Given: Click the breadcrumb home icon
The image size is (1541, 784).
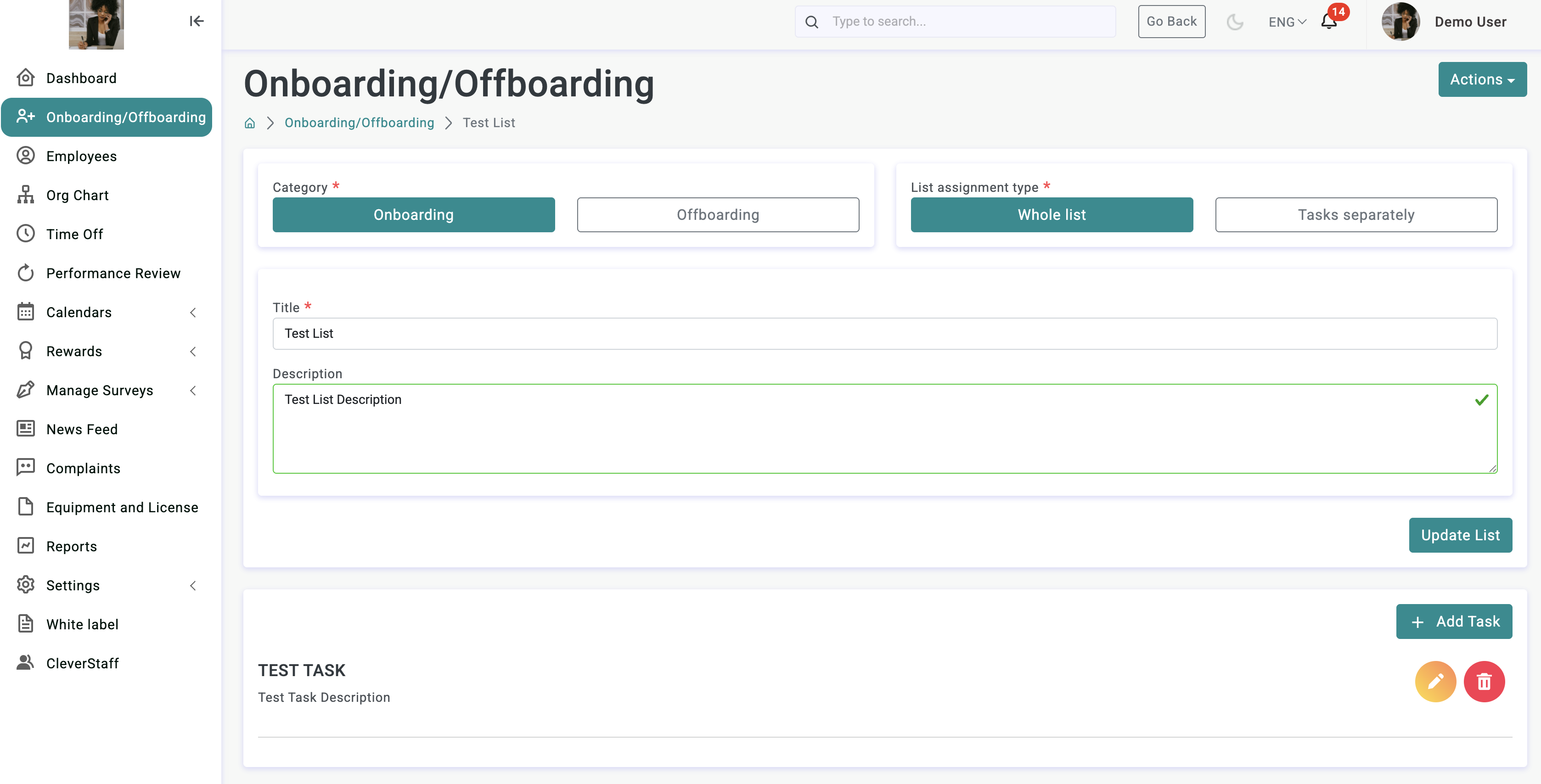Looking at the screenshot, I should pos(249,123).
